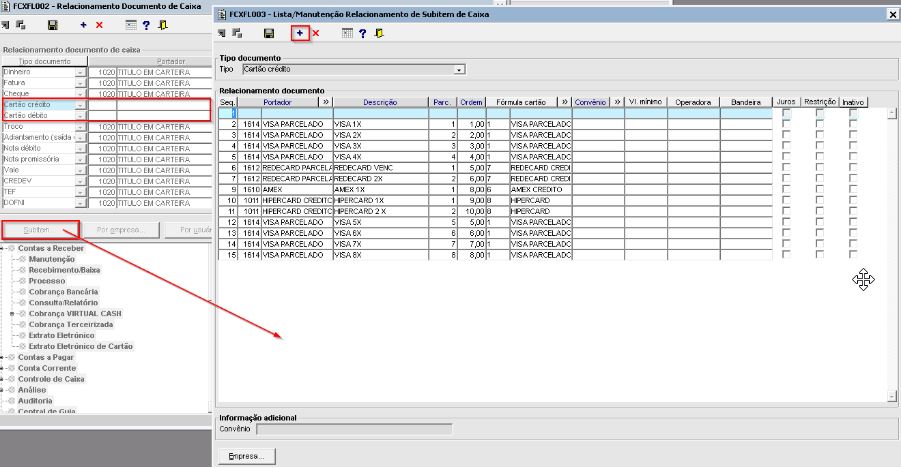Open the grid/calendar icon in FCXFL003 toolbar
Screen dimensions: 901x468
tap(347, 33)
